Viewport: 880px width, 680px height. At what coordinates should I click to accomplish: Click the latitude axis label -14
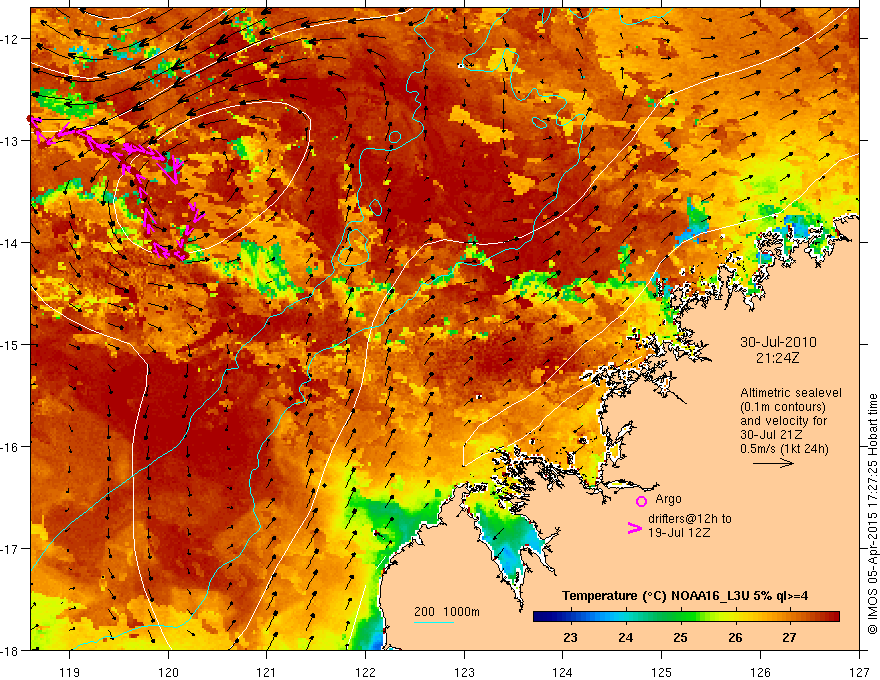(x=10, y=243)
